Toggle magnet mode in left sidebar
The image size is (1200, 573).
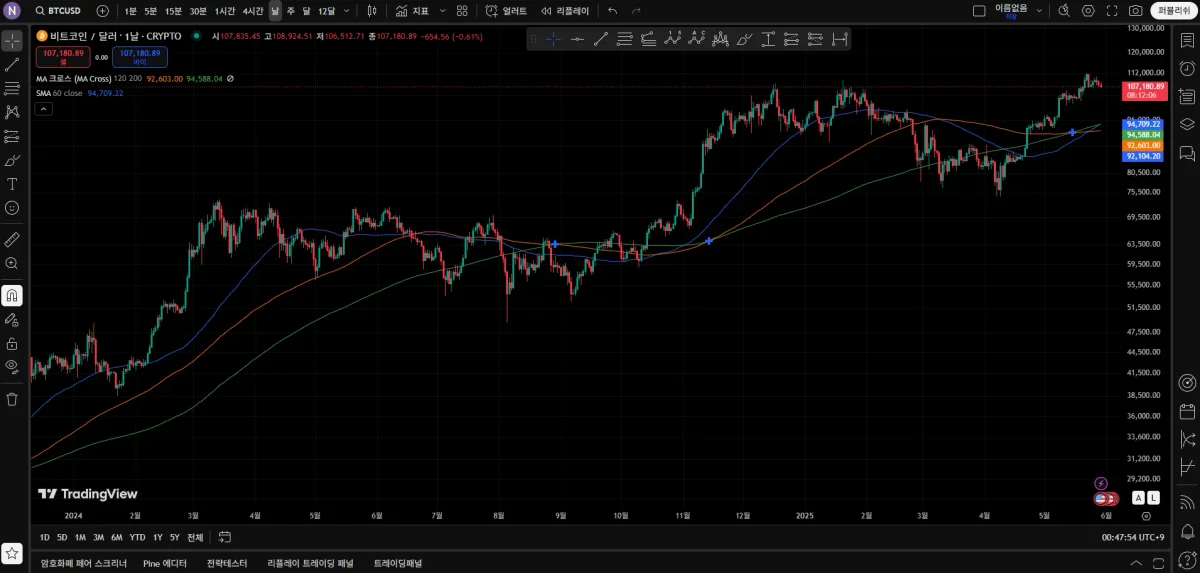point(12,296)
